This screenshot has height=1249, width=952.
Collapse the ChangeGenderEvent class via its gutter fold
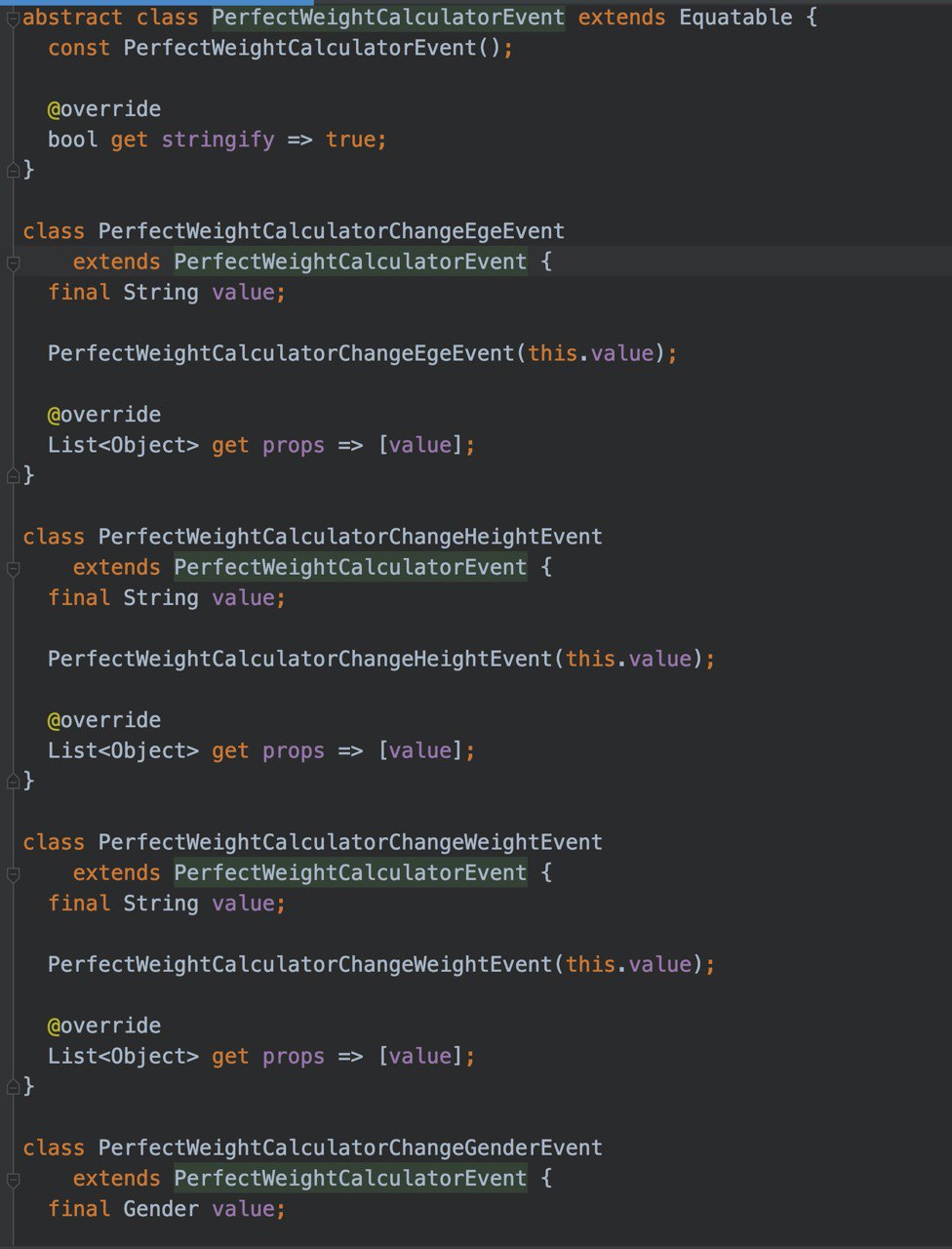pyautogui.click(x=13, y=1179)
